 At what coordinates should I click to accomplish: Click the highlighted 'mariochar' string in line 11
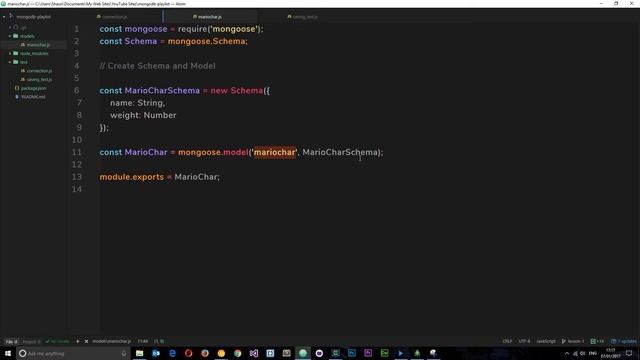tap(275, 152)
